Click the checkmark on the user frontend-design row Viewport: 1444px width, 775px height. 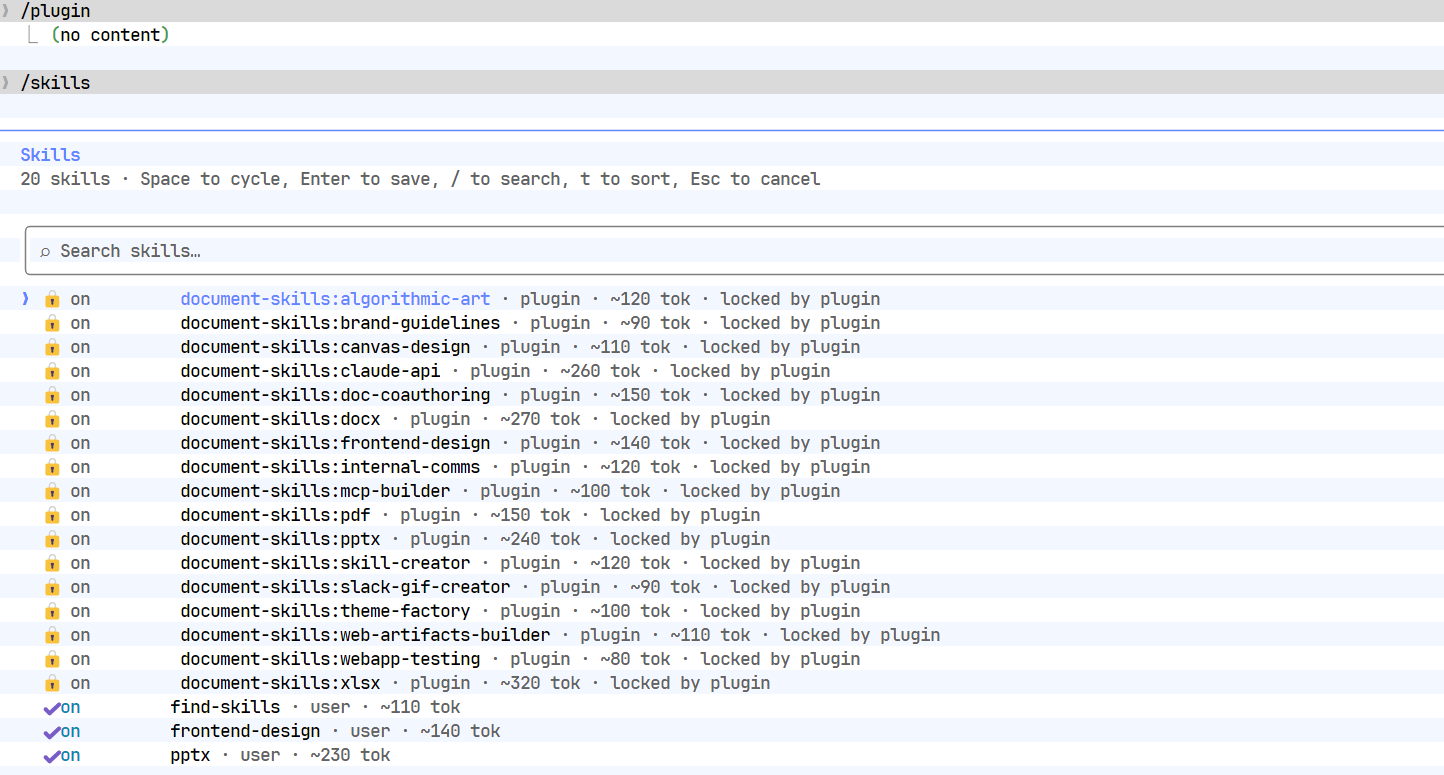point(52,732)
